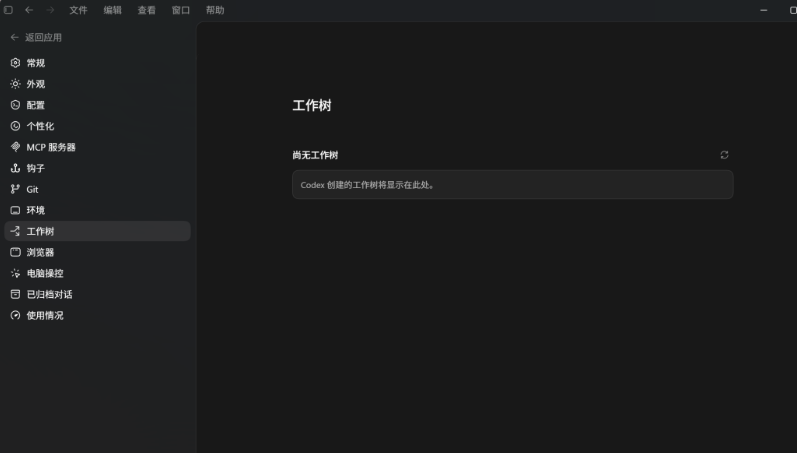Screen dimensions: 797x453
Task: Click the 电脑操控 cursor icon
Action: (15, 274)
